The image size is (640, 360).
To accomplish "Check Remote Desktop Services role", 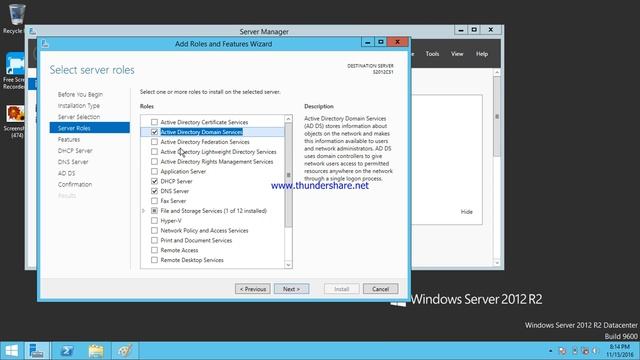I will coord(154,260).
